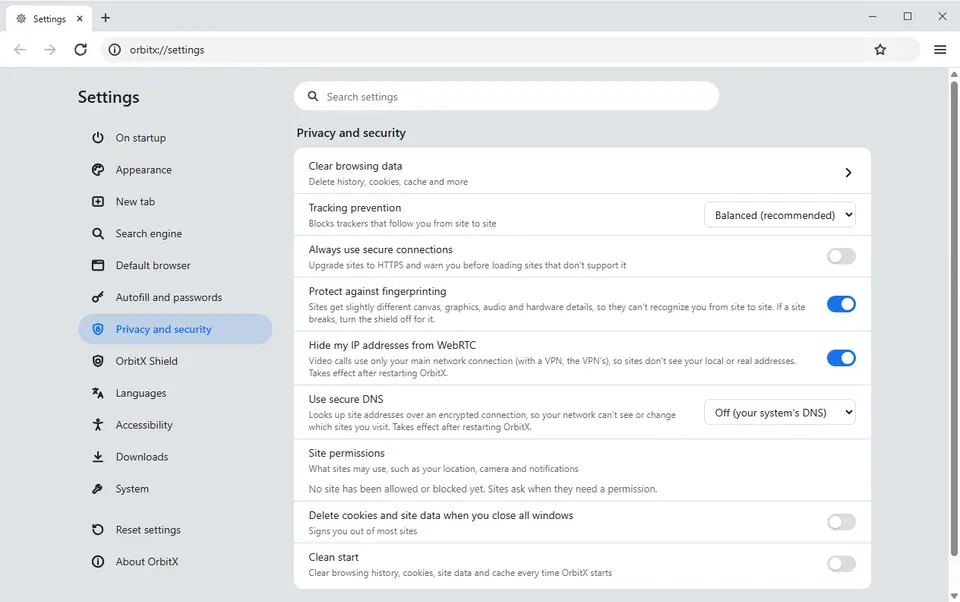Open the hamburger main menu
Image resolution: width=960 pixels, height=602 pixels.
940,50
